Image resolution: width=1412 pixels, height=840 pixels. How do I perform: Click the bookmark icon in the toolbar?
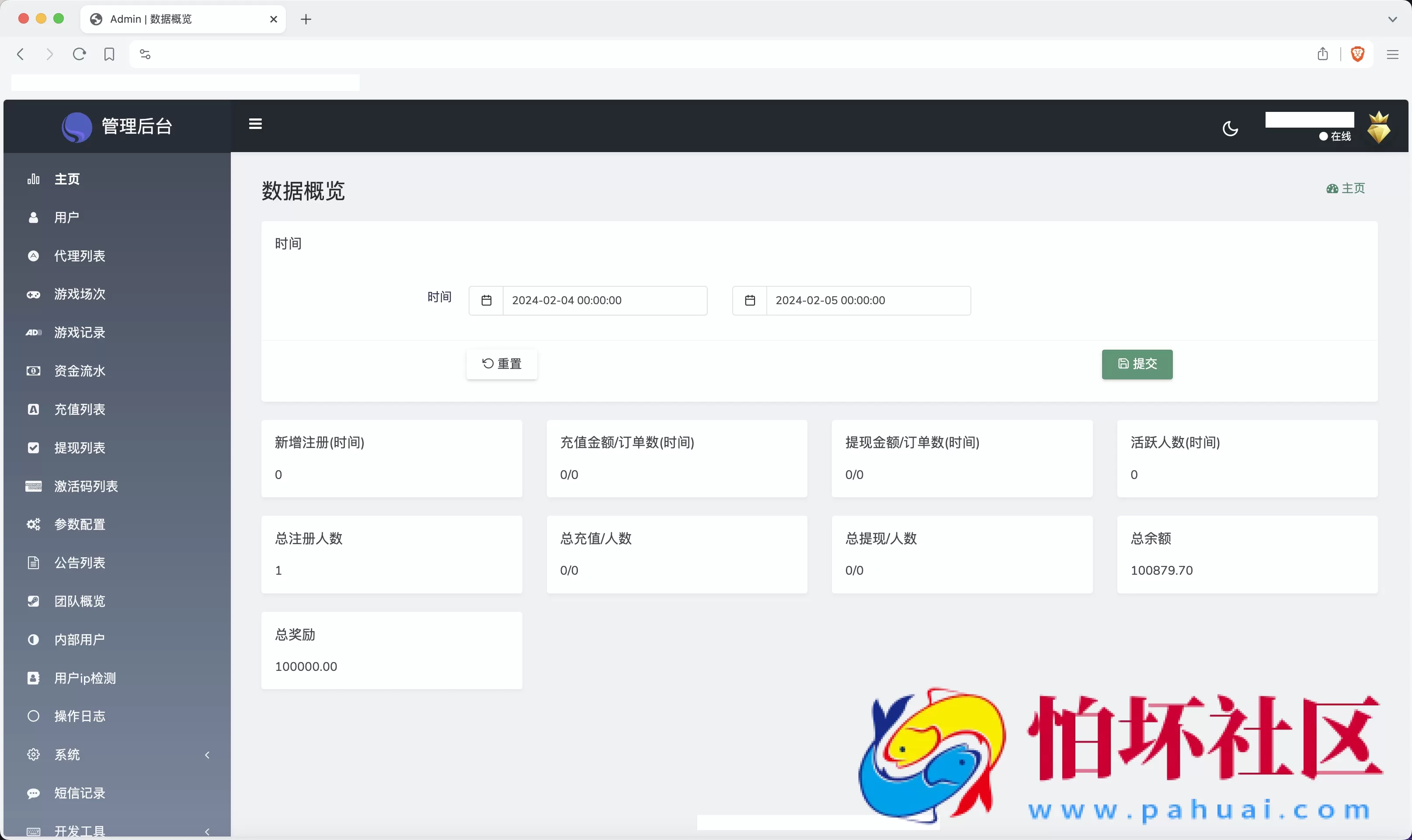click(109, 54)
